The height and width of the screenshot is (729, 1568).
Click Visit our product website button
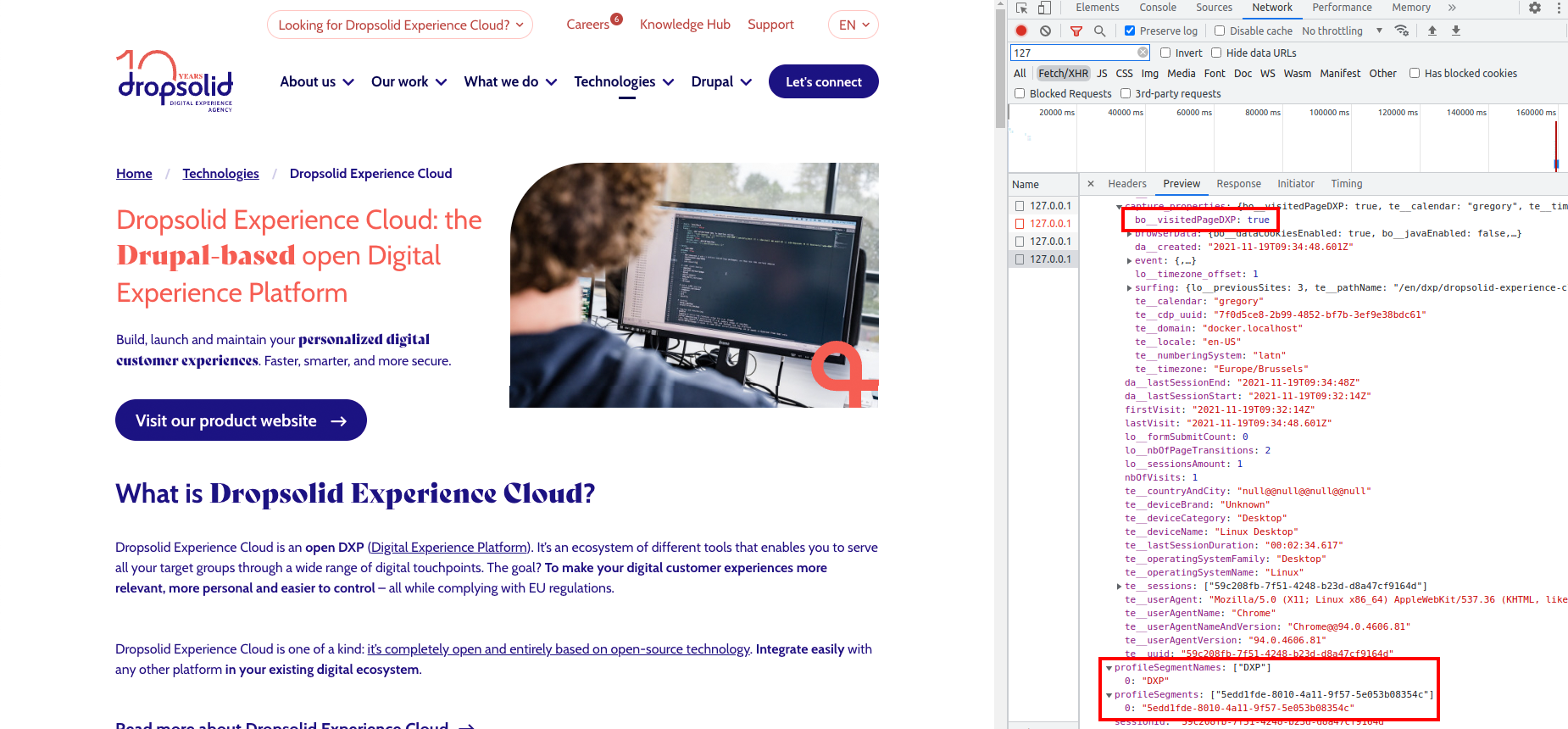pyautogui.click(x=241, y=420)
